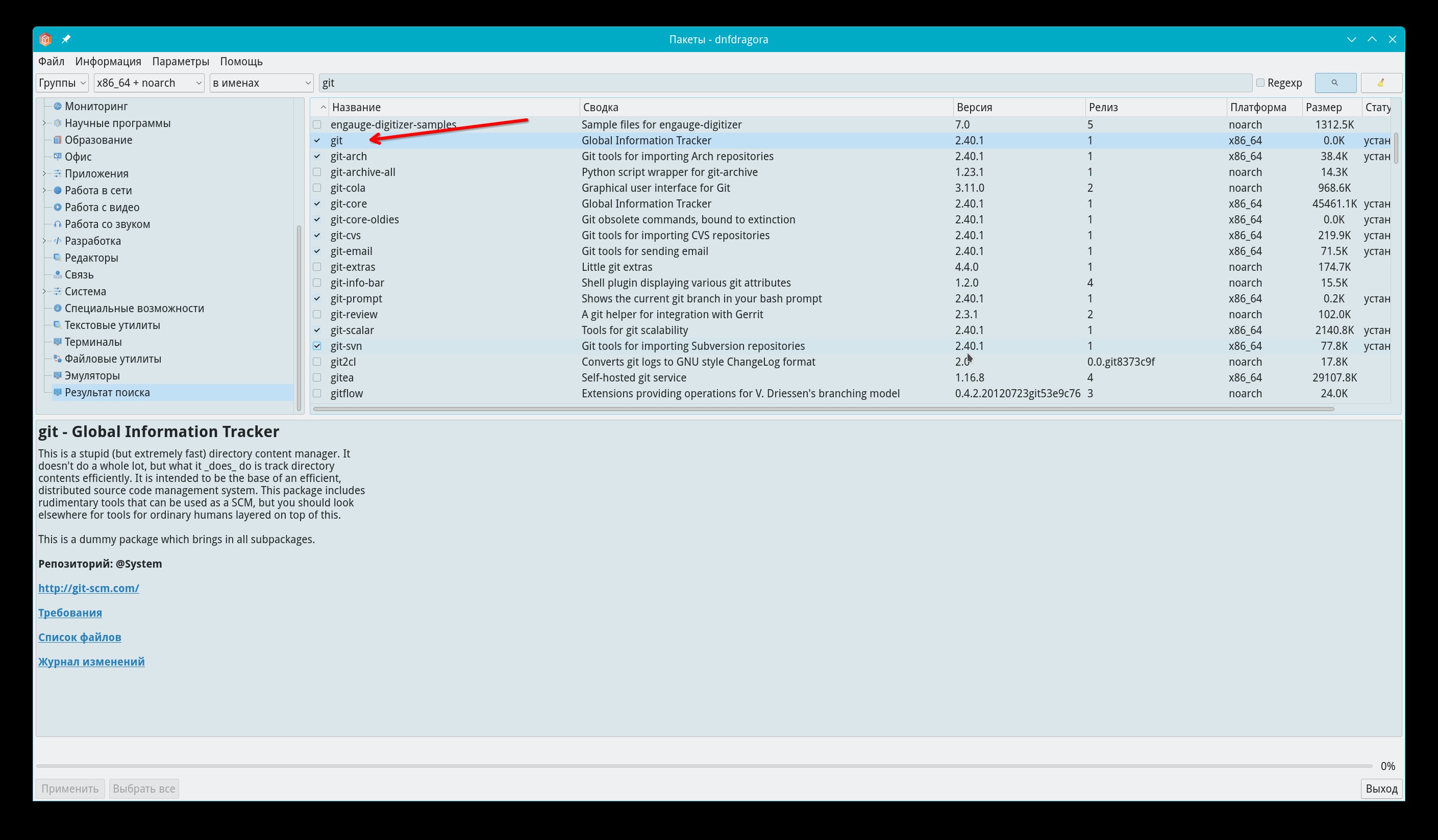Open the x86_64 + noarch architecture dropdown
Viewport: 1438px width, 840px height.
pos(148,83)
